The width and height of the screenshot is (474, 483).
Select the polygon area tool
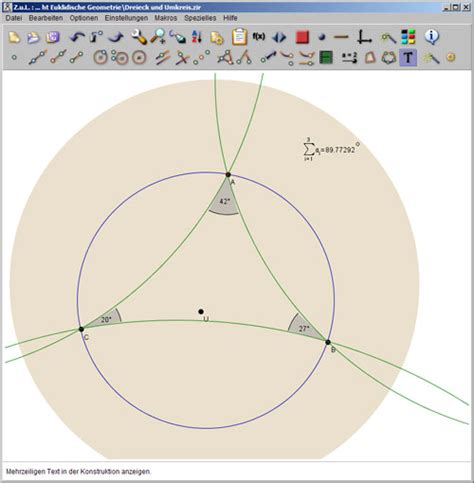coord(370,58)
